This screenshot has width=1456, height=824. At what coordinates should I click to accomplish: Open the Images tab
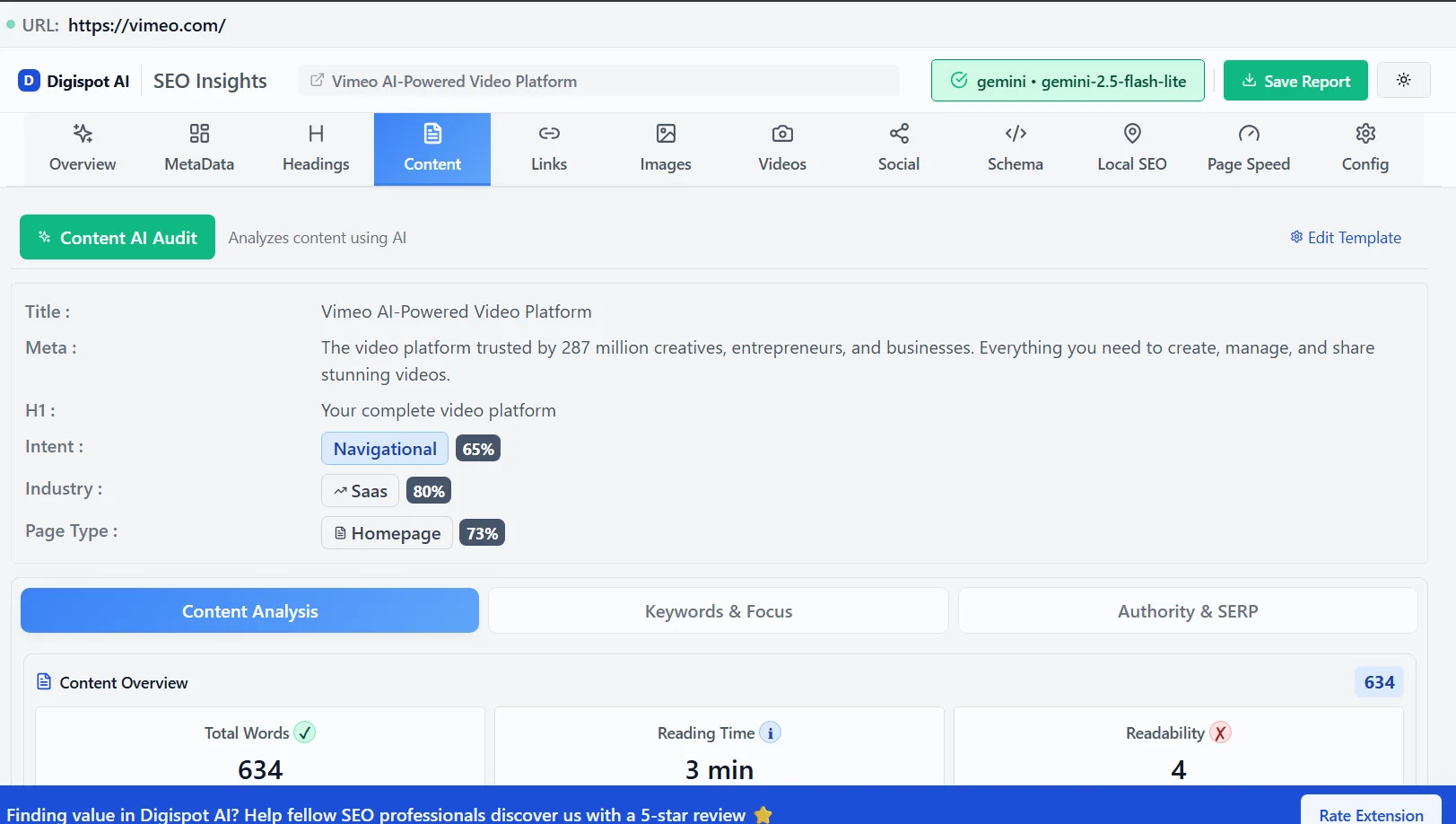[x=666, y=149]
